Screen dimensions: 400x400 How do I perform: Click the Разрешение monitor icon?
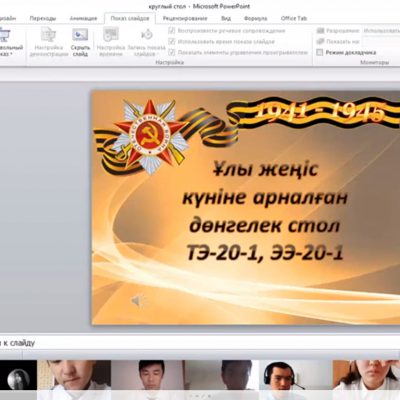click(320, 31)
